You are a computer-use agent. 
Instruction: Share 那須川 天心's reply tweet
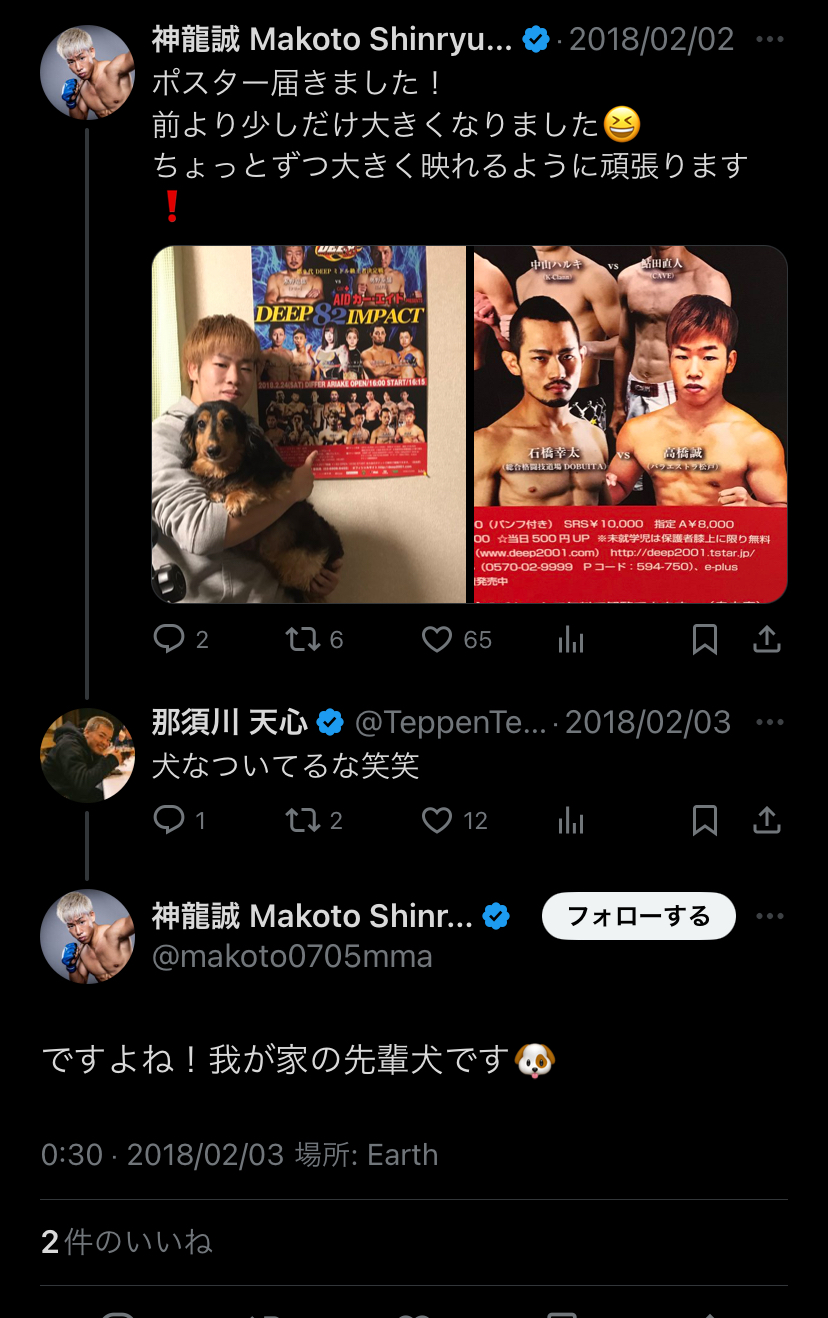coord(767,820)
